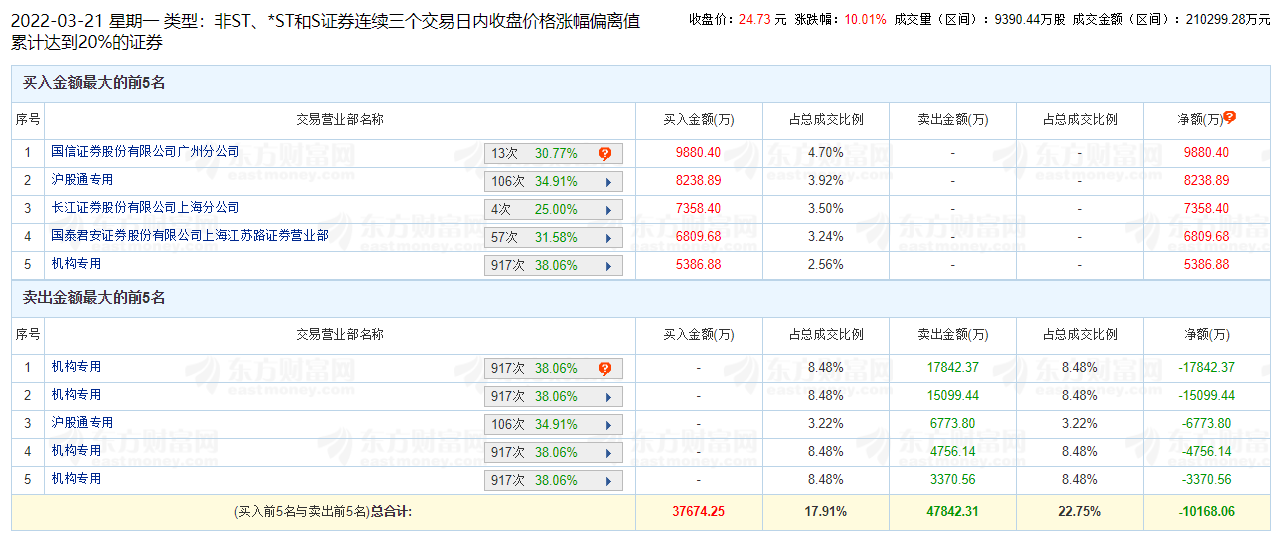Click arrow icon in buy-side 沪股通专用 row
Image resolution: width=1279 pixels, height=537 pixels.
click(607, 182)
